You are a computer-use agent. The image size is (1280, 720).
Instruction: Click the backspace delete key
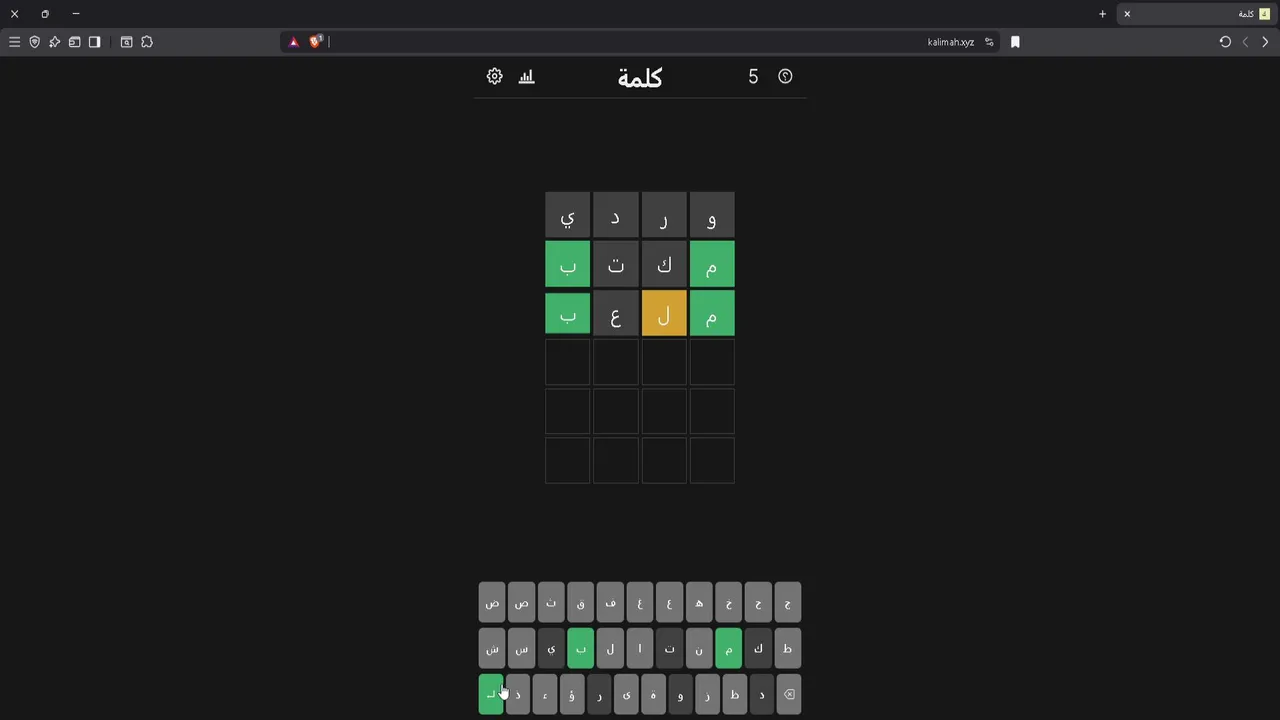pyautogui.click(x=788, y=694)
